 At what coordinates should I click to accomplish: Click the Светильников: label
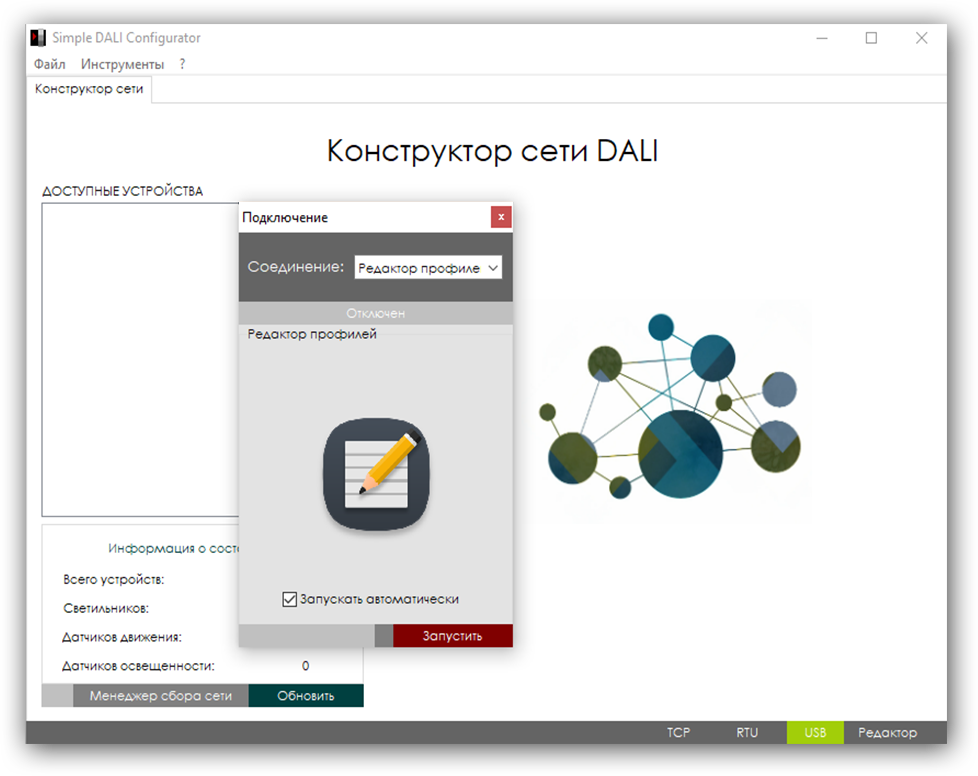click(x=106, y=608)
